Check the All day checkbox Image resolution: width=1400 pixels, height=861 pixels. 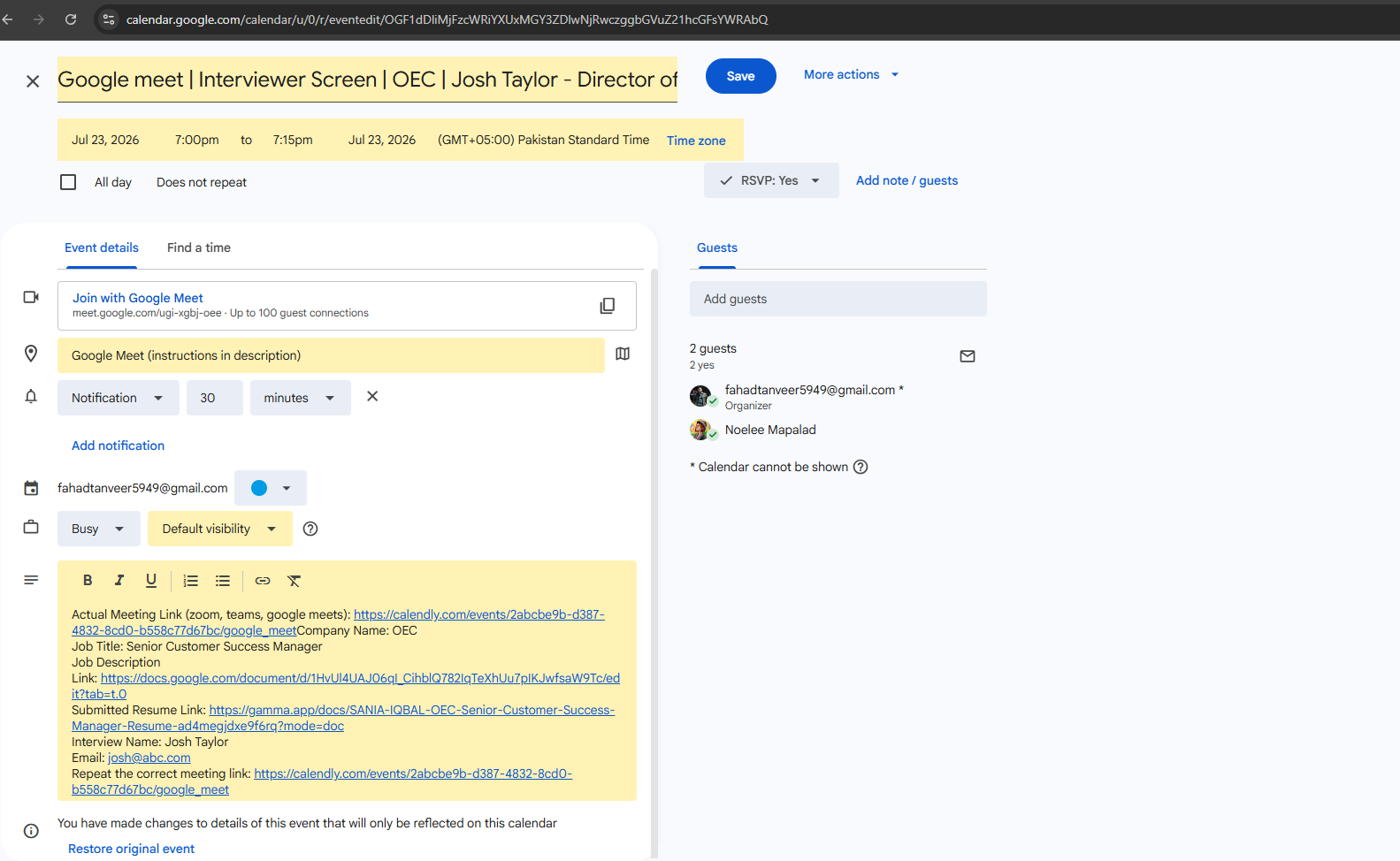[68, 182]
